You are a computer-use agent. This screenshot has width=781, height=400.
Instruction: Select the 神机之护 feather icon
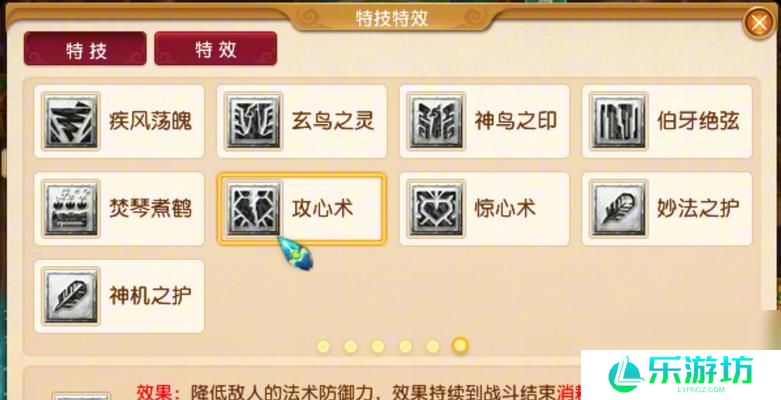point(71,296)
